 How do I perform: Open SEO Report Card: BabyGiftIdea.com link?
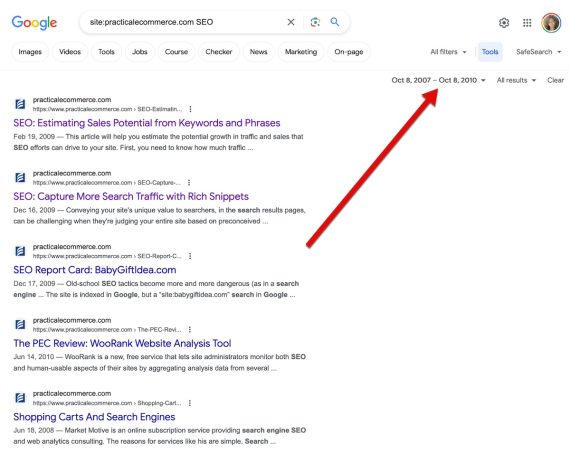[x=95, y=270]
